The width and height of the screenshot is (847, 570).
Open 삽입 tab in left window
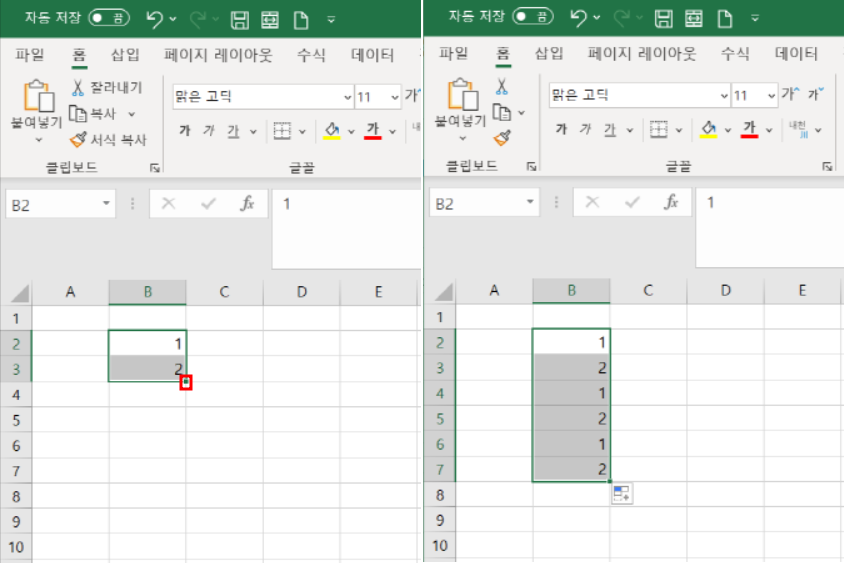[125, 55]
